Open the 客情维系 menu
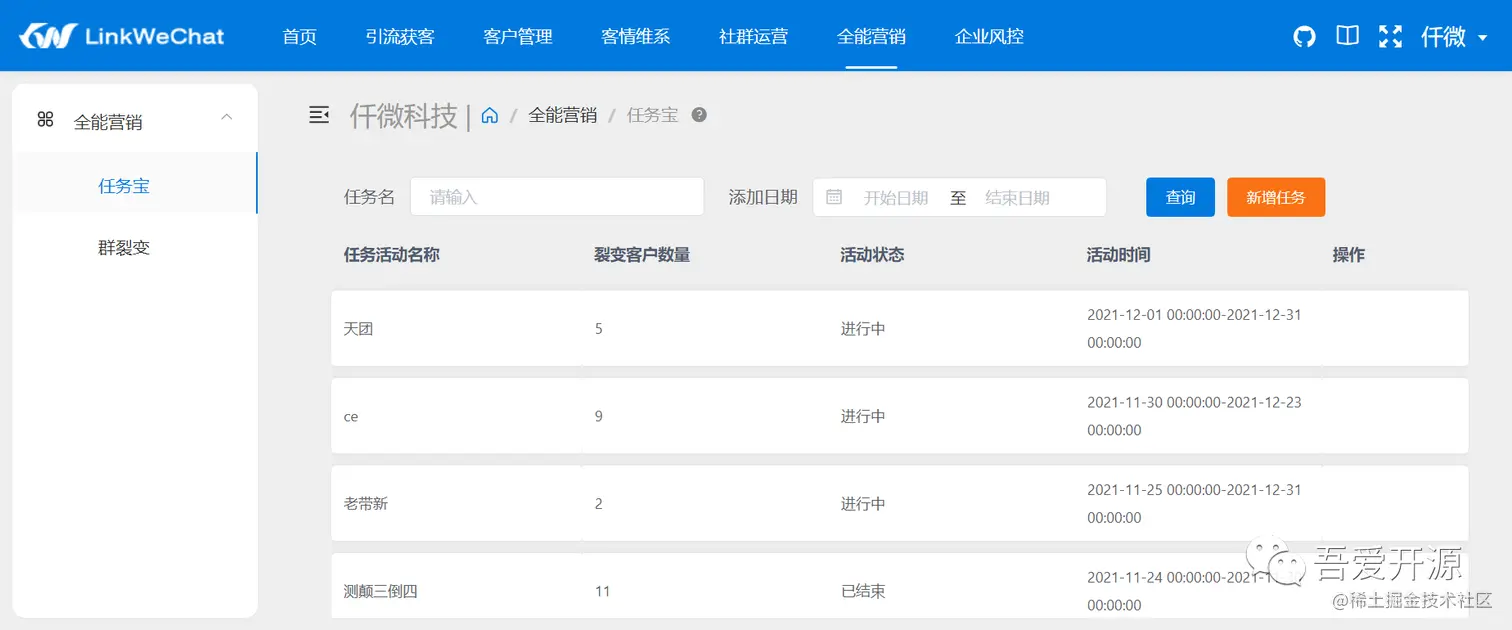Screen dimensions: 1512x630 pos(636,37)
